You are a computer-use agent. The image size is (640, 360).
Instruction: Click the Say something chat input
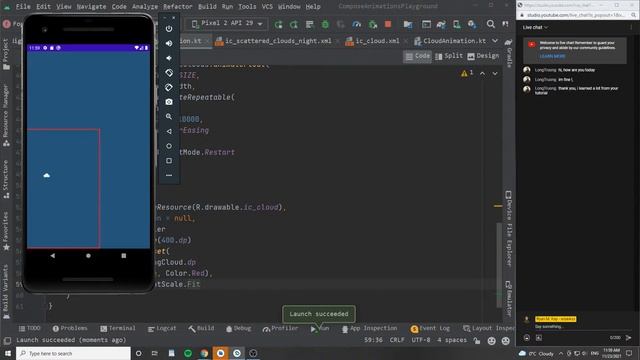(x=549, y=327)
